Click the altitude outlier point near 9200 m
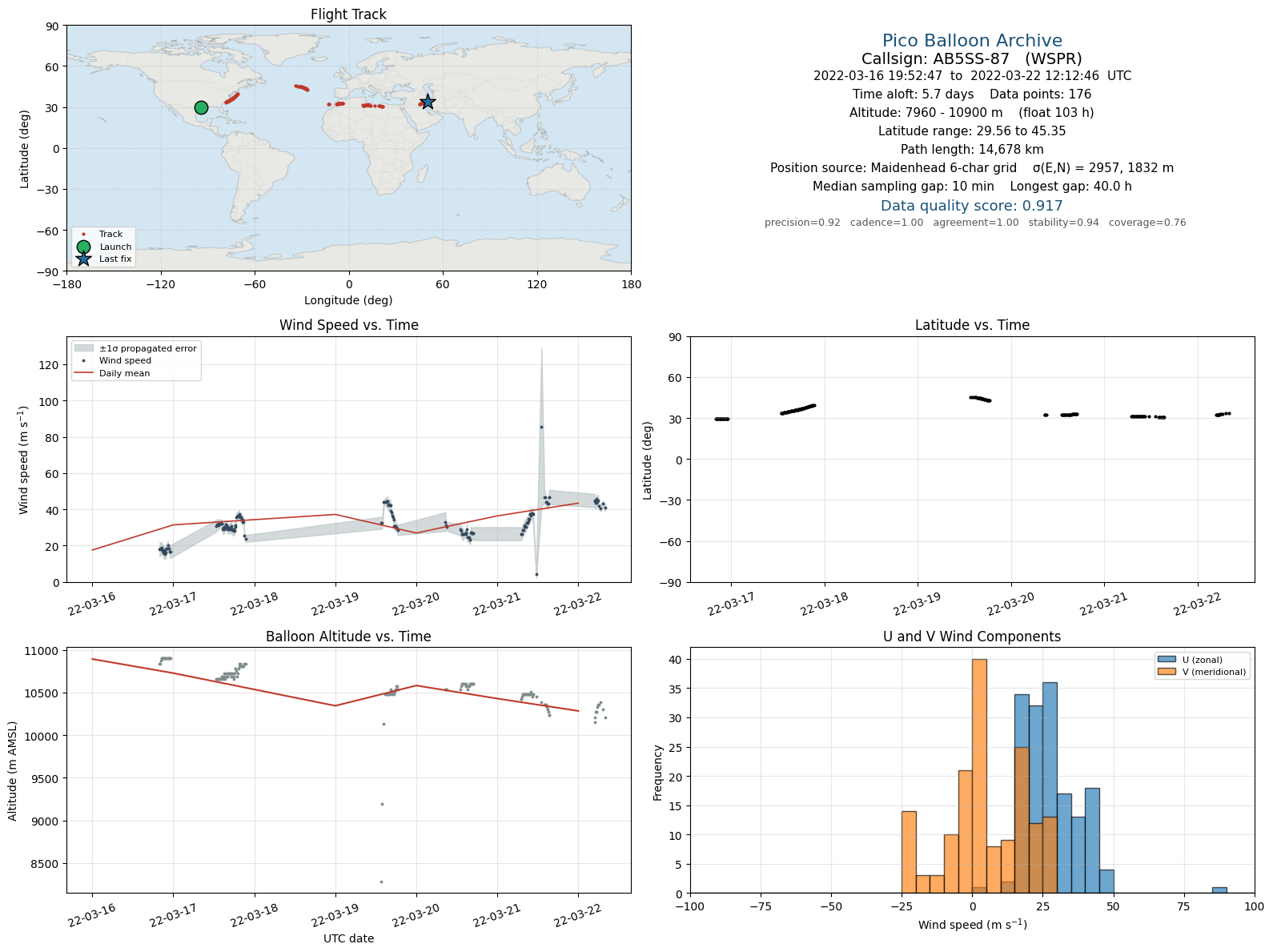 click(382, 804)
